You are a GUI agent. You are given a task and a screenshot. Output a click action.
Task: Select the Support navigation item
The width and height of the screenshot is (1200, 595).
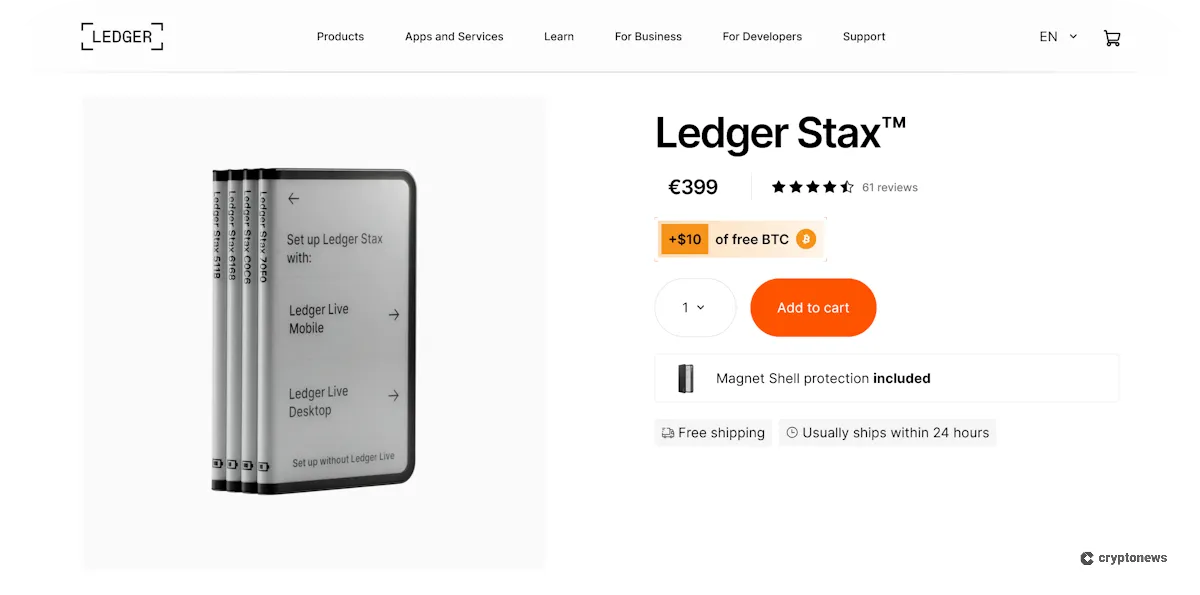[x=864, y=37]
